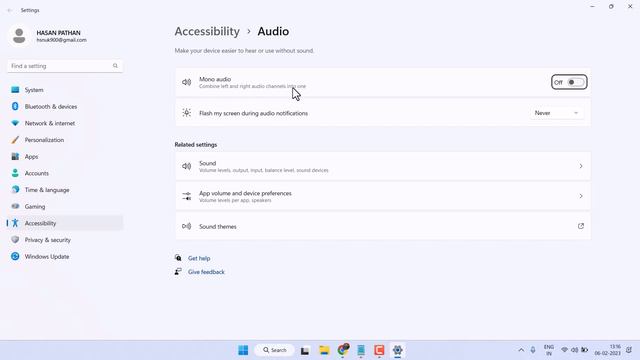The width and height of the screenshot is (640, 360).
Task: Open Privacy & security settings
Action: (x=65, y=240)
